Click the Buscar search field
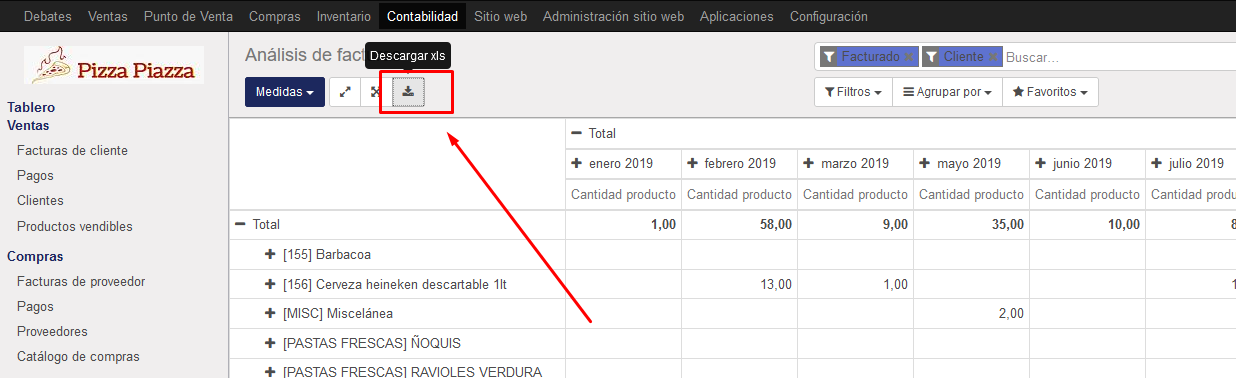Screen dimensions: 1236x378 (1118, 57)
